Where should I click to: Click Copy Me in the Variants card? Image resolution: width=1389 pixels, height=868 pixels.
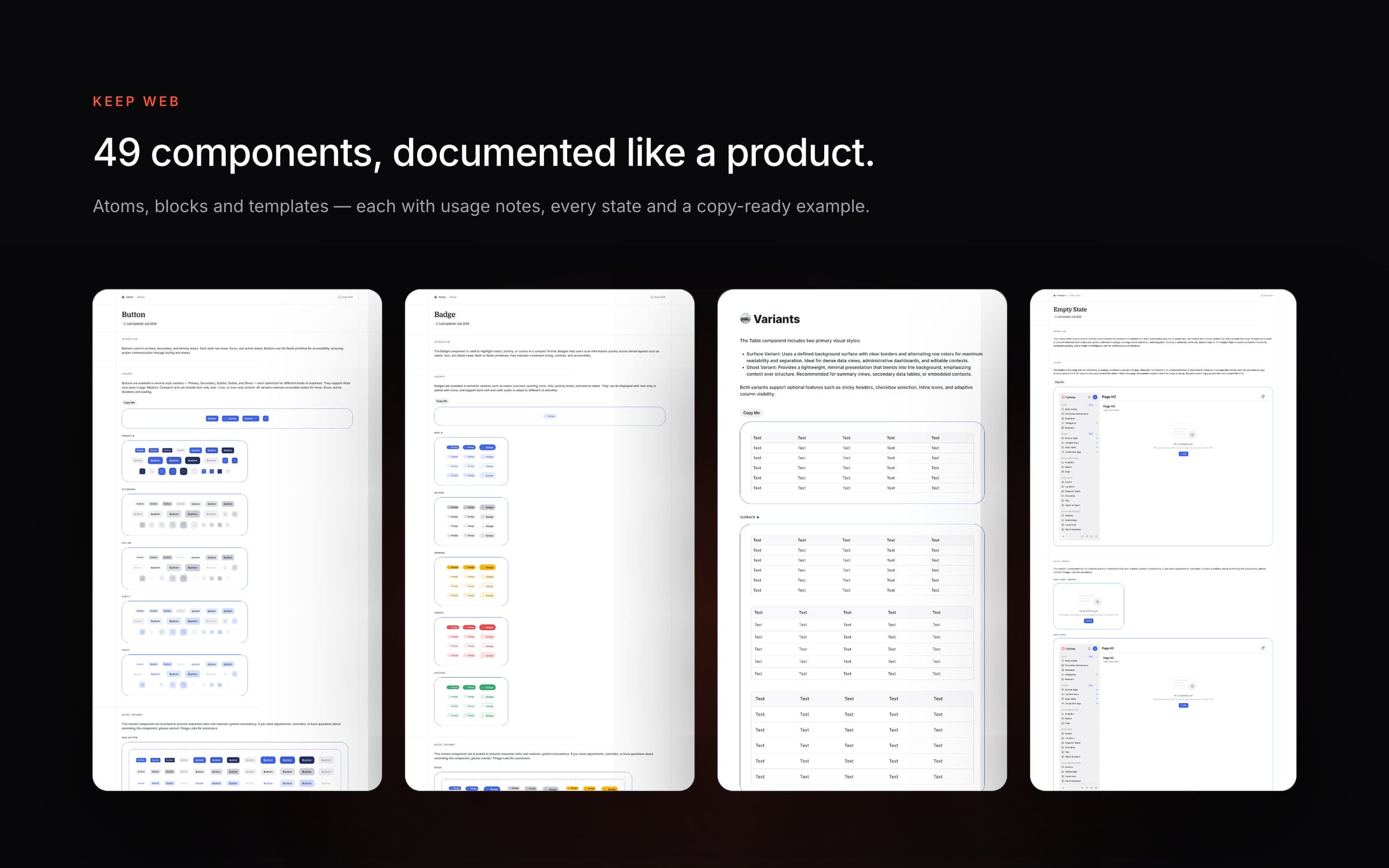(751, 413)
